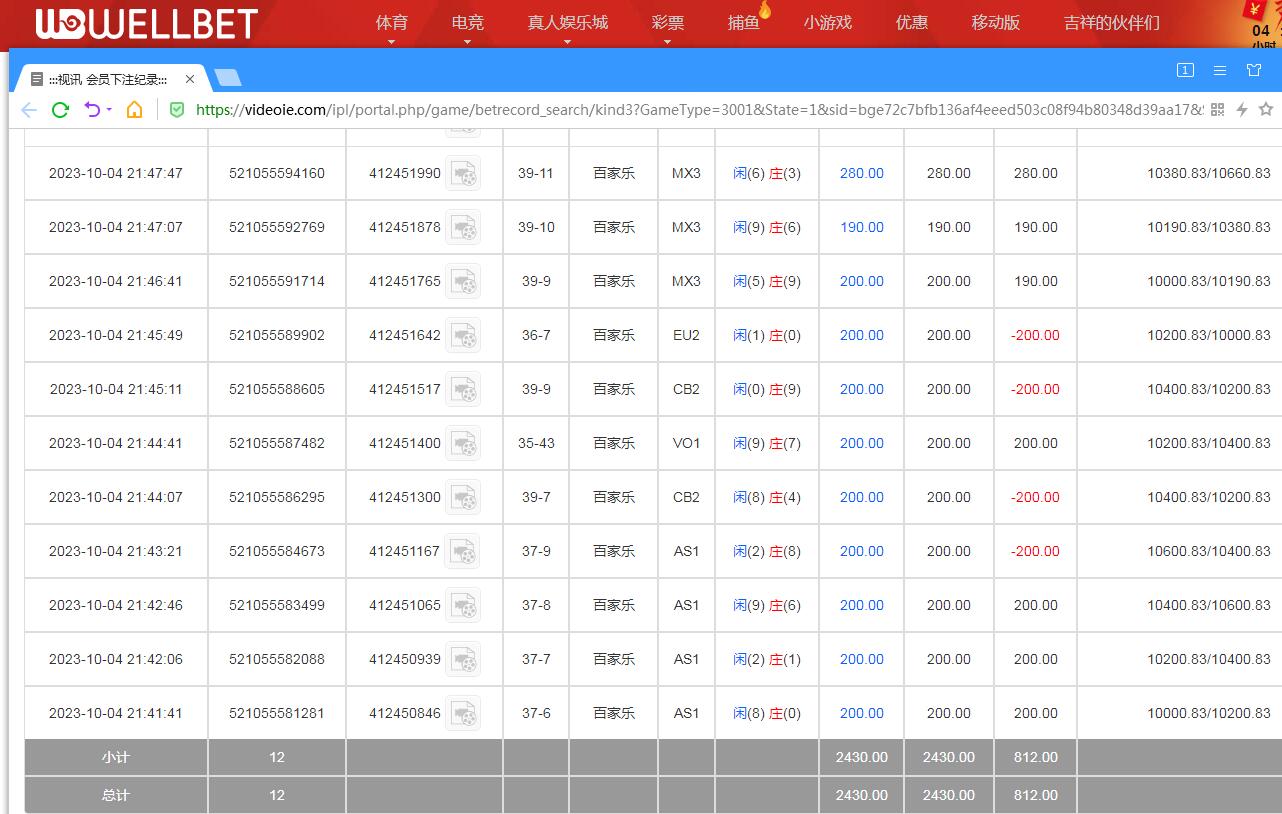The height and width of the screenshot is (814, 1282).
Task: Go back with the browser back arrow
Action: pyautogui.click(x=29, y=110)
